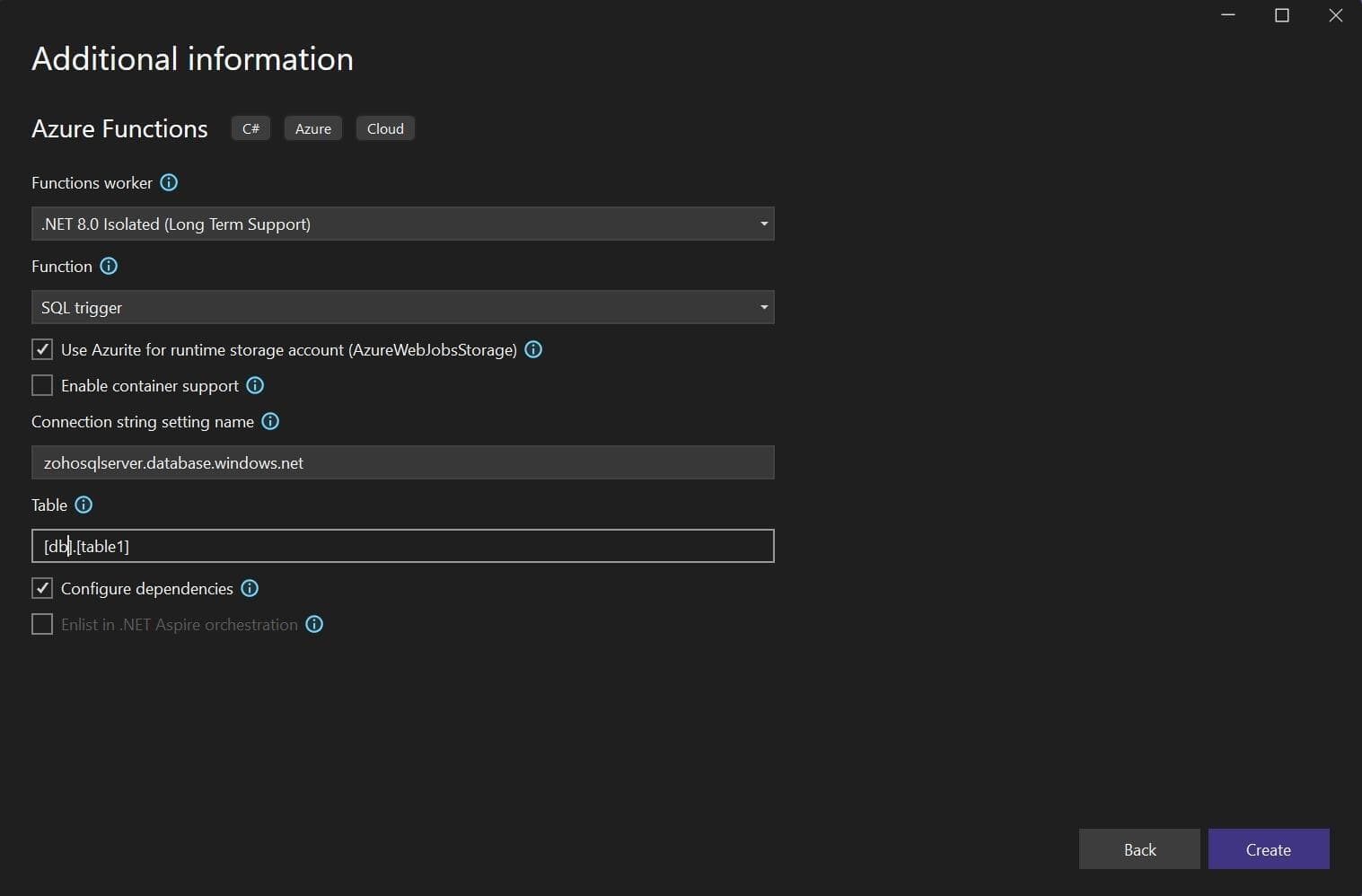Click the connection string setting name field
Screen dimensions: 1362x896
pyautogui.click(x=402, y=462)
